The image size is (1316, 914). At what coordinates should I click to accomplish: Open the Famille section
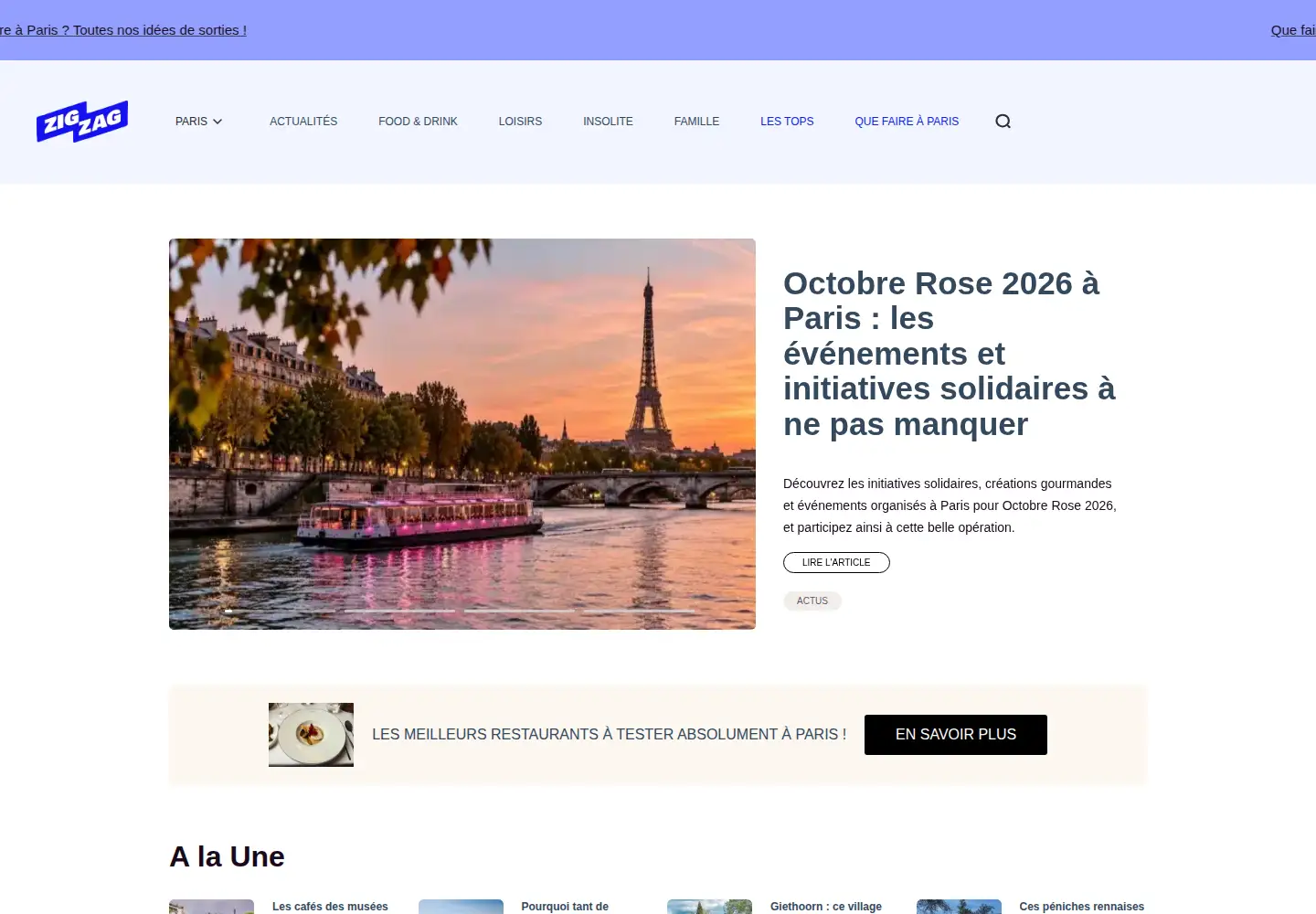point(696,122)
